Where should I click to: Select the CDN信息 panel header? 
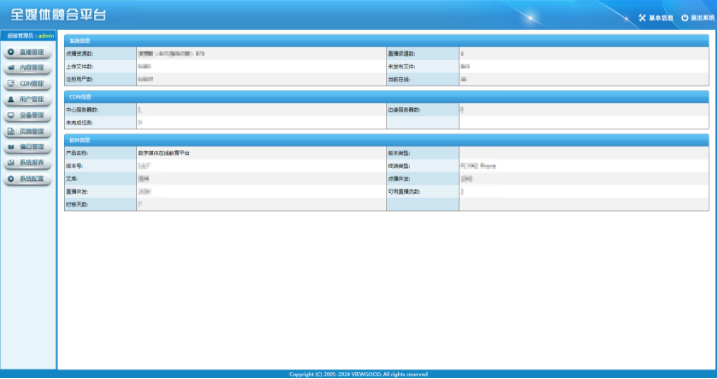tap(386, 97)
